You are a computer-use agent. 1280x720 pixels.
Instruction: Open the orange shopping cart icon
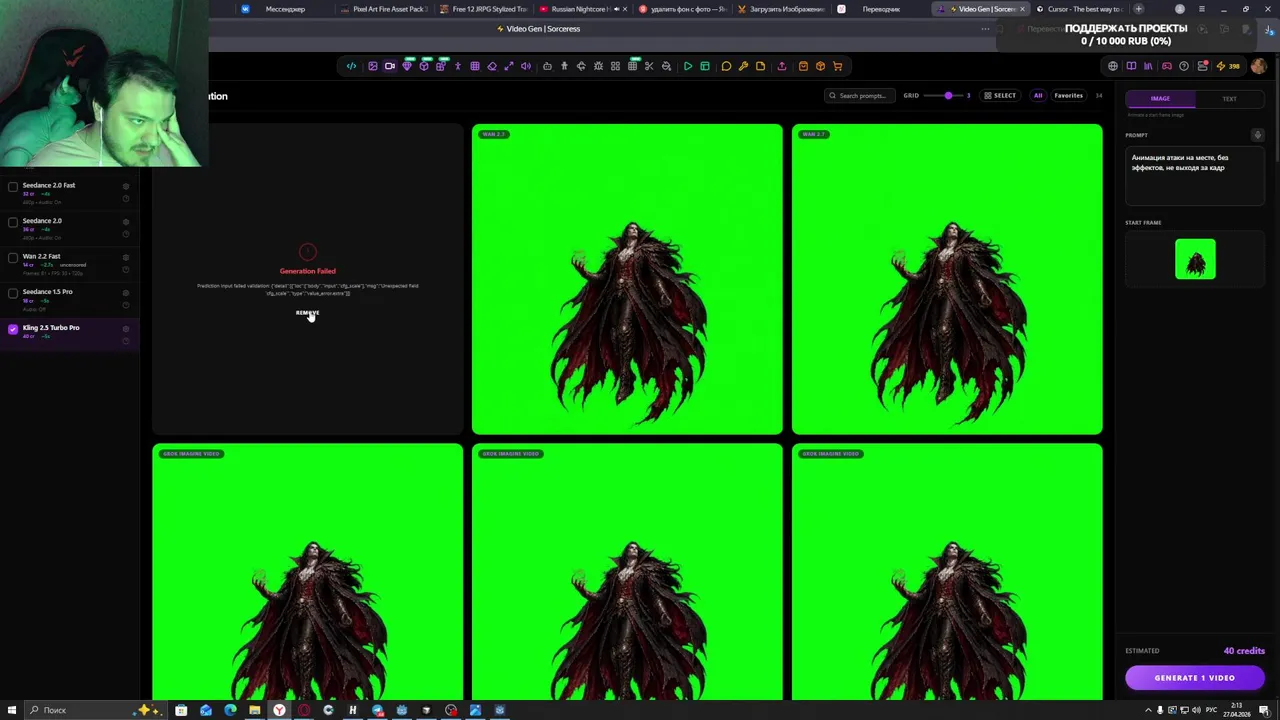[837, 66]
